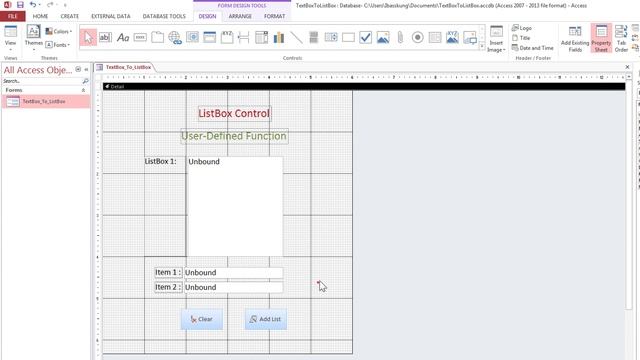Click the Undo arrow icon
Viewport: 640px width, 360px height.
tap(33, 5)
